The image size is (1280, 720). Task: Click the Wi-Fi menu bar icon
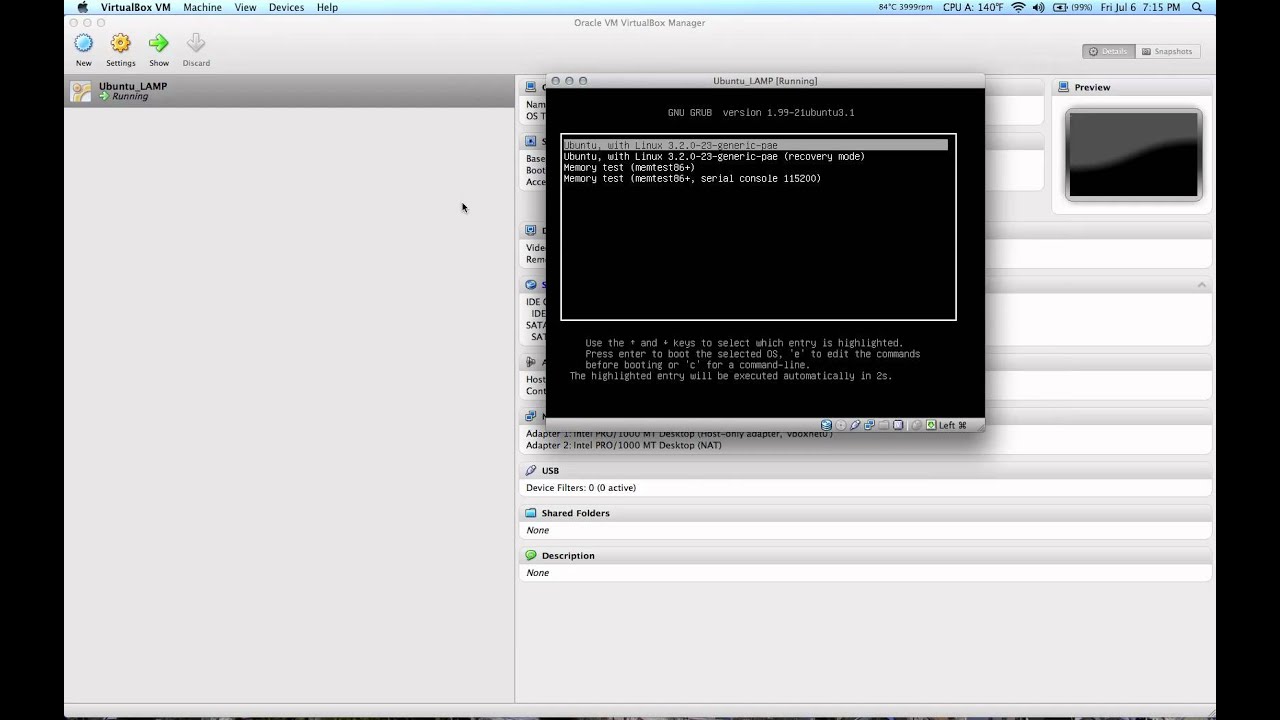tap(1018, 7)
